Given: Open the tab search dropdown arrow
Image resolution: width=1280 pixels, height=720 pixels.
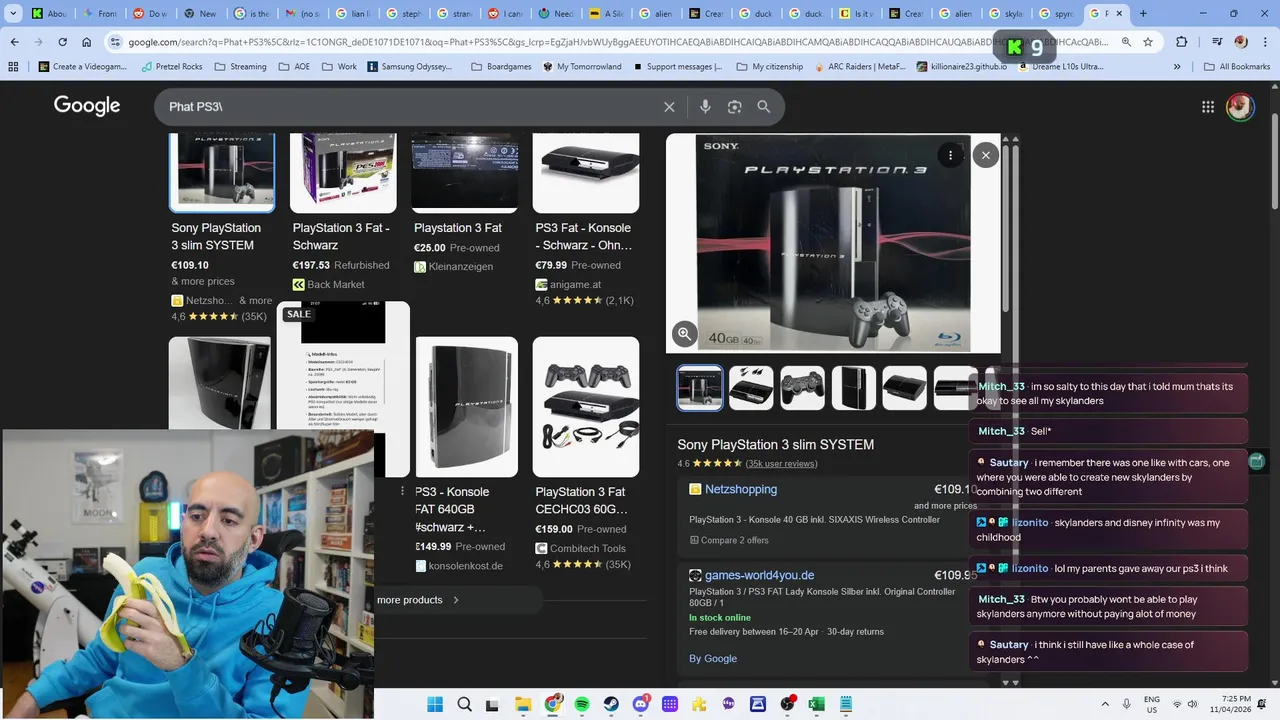Looking at the screenshot, I should click(13, 14).
